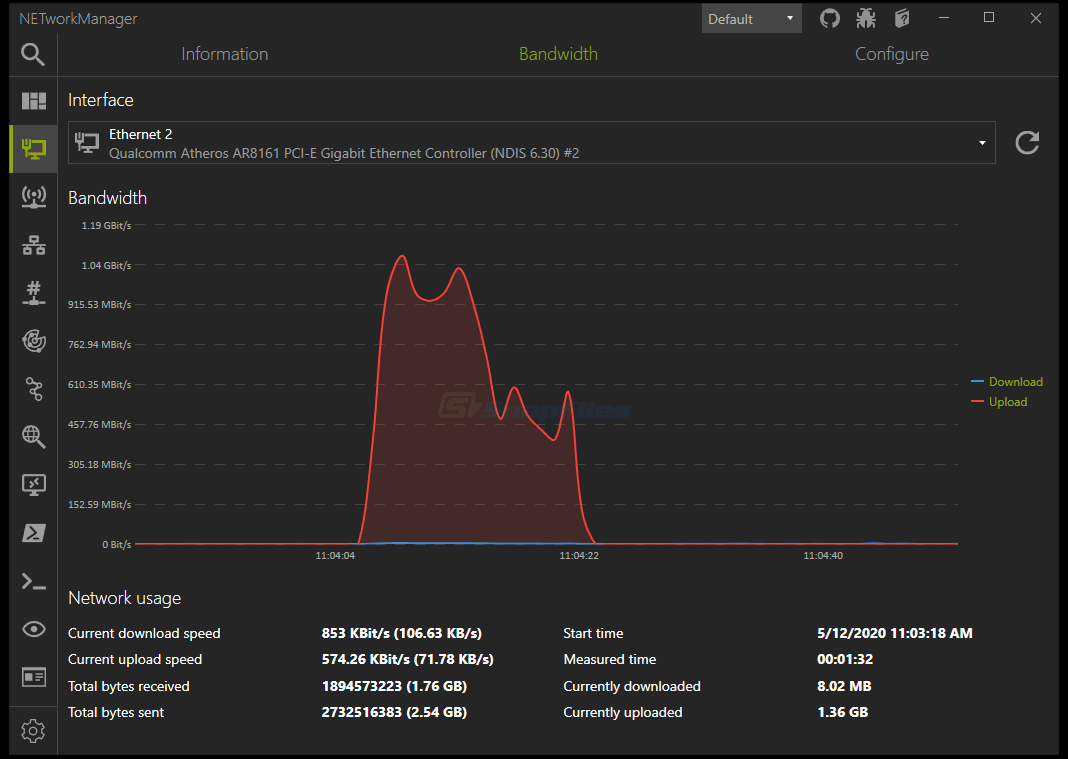Open the WiFi tool icon

point(33,196)
